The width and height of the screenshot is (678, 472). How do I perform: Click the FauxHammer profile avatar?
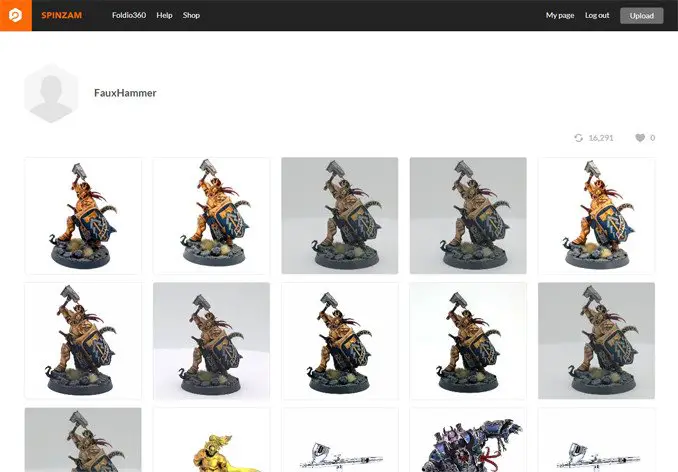coord(51,93)
